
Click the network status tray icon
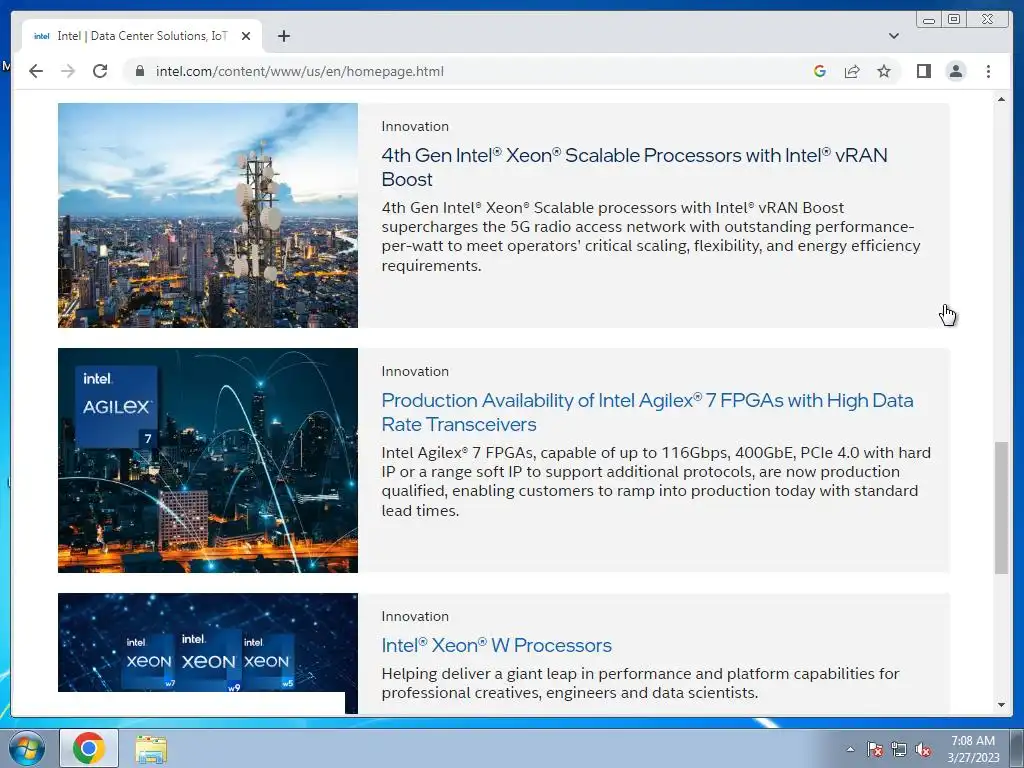coord(899,749)
